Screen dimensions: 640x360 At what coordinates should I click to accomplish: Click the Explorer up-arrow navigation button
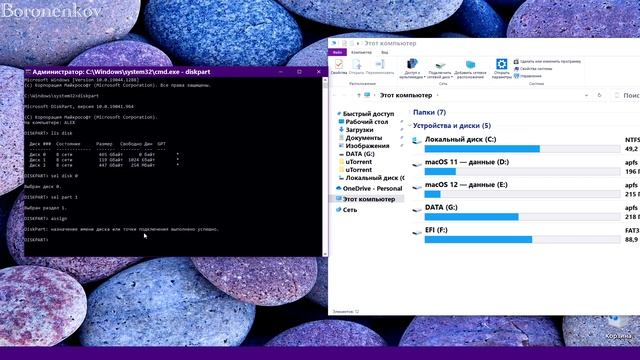tap(358, 95)
